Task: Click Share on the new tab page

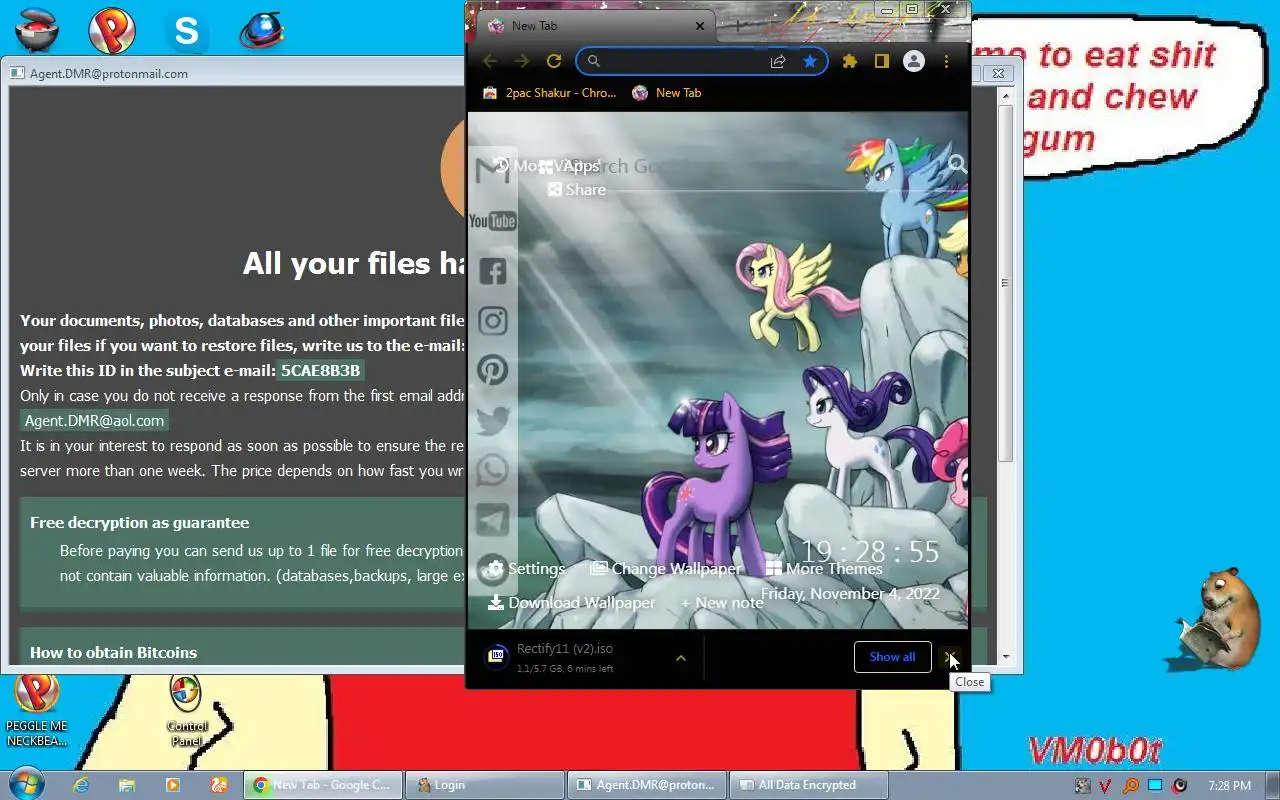Action: [x=577, y=190]
